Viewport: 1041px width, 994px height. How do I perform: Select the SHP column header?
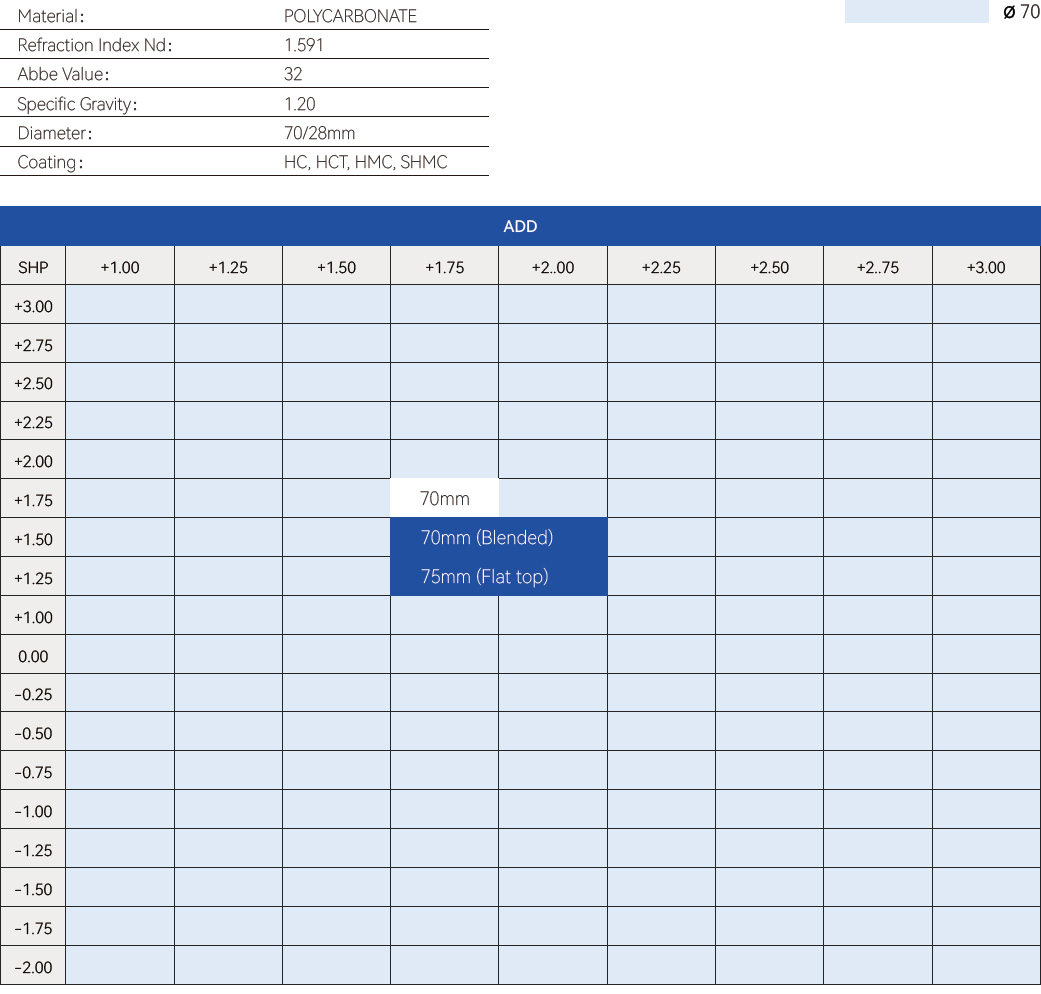(x=33, y=267)
